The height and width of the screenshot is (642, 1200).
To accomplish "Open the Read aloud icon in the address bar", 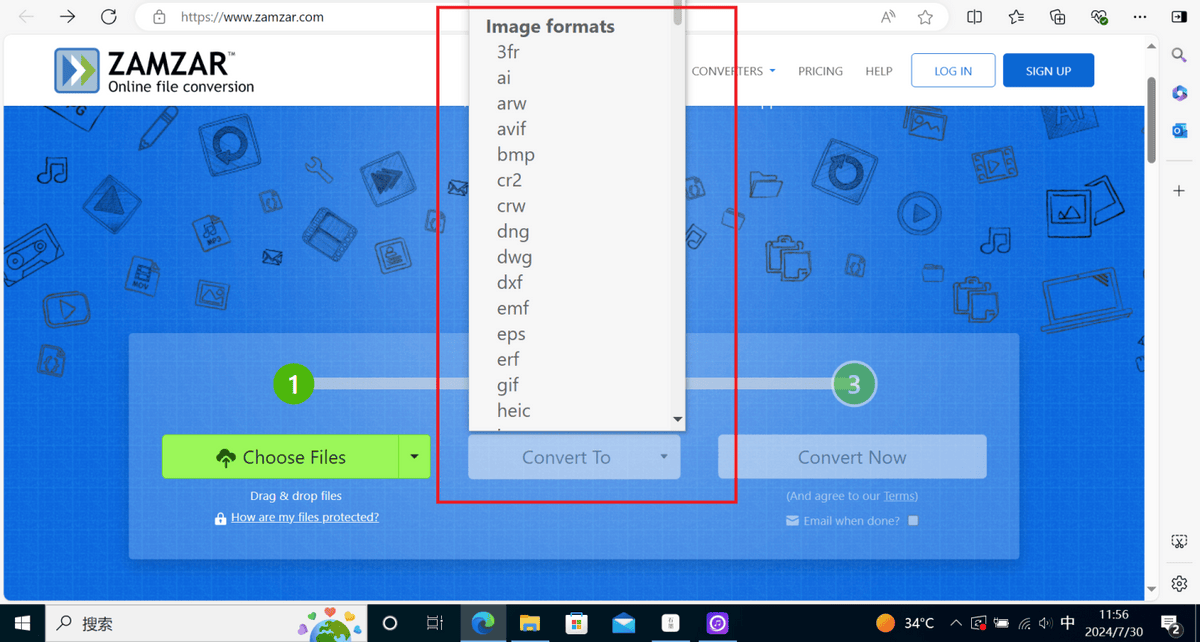I will [x=888, y=17].
